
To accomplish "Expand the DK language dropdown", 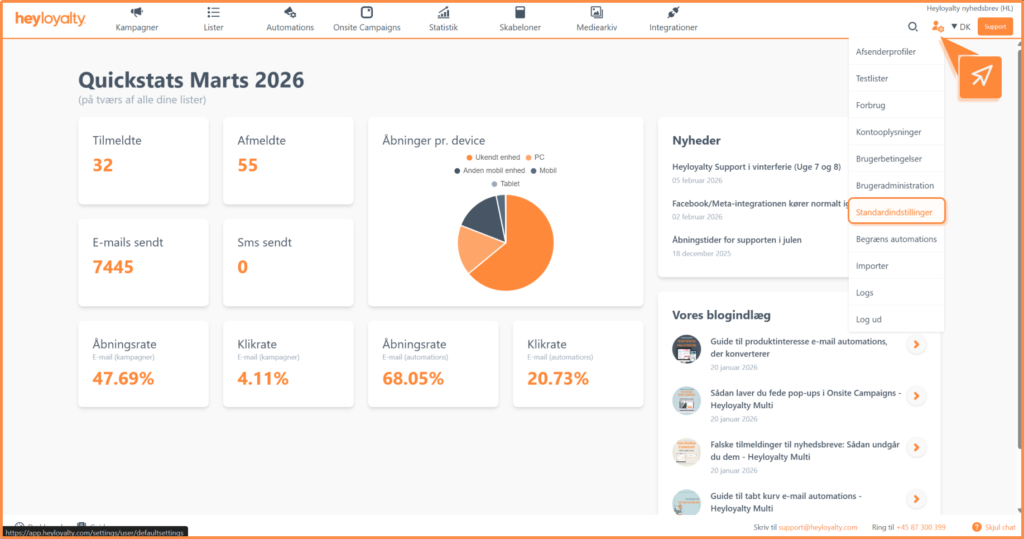I will pos(961,27).
